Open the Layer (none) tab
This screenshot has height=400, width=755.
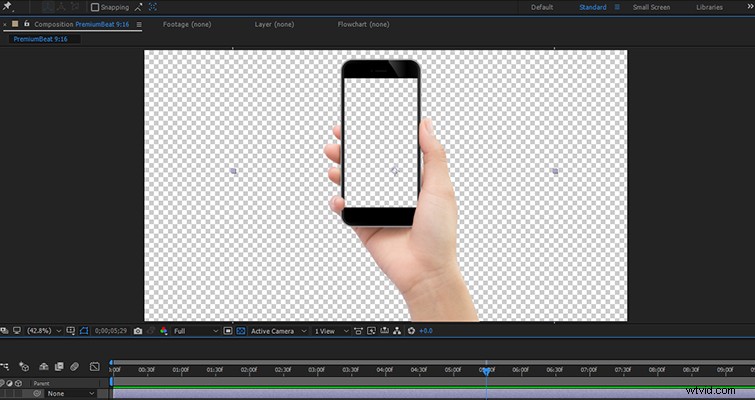tap(274, 24)
